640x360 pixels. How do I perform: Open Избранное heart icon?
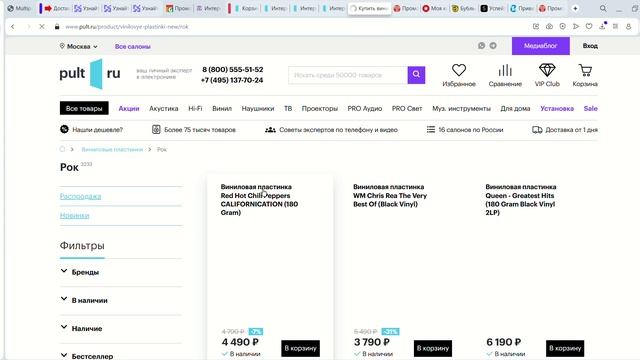pos(459,70)
